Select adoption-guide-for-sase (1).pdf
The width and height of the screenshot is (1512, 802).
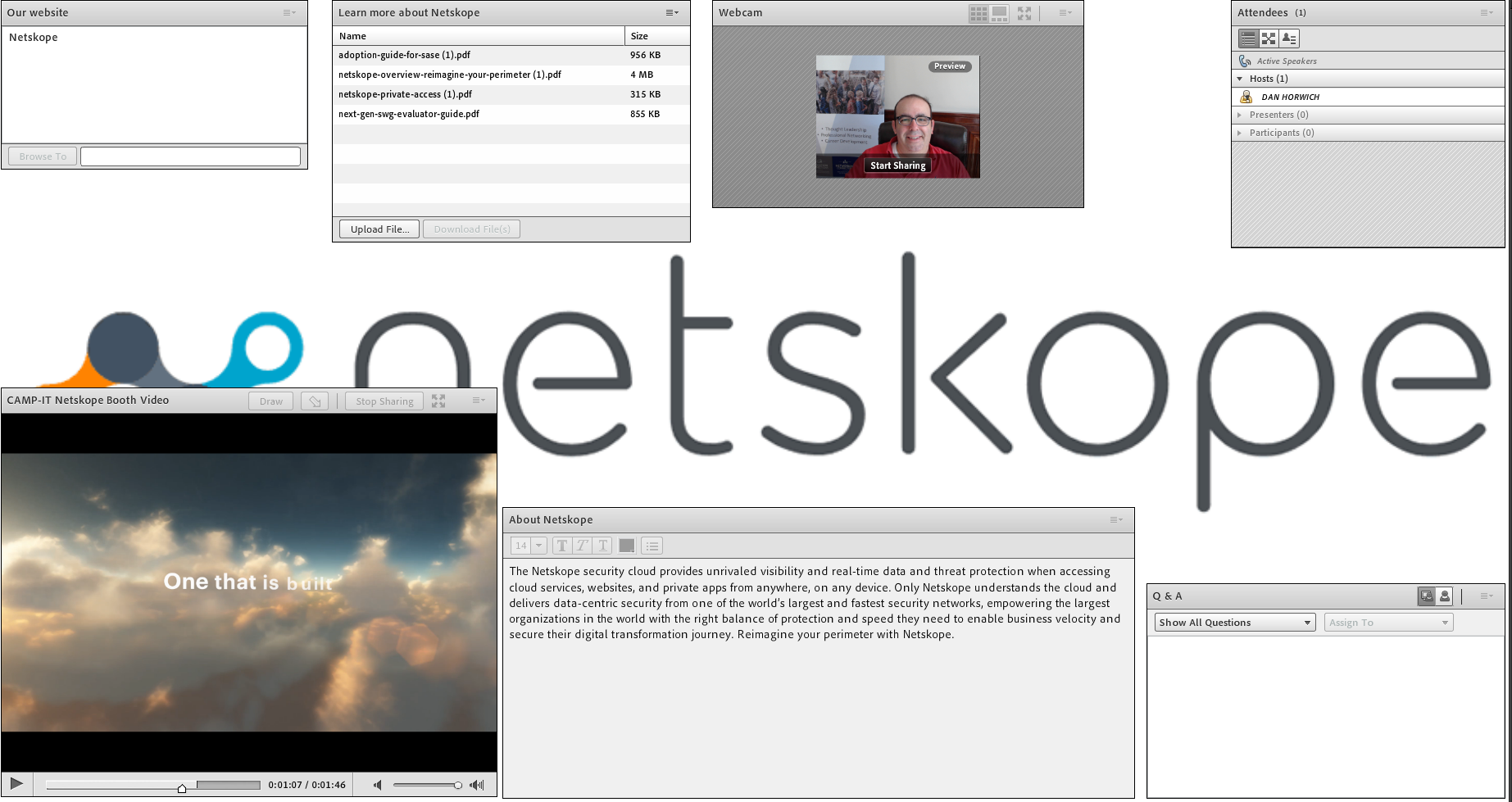(x=511, y=56)
